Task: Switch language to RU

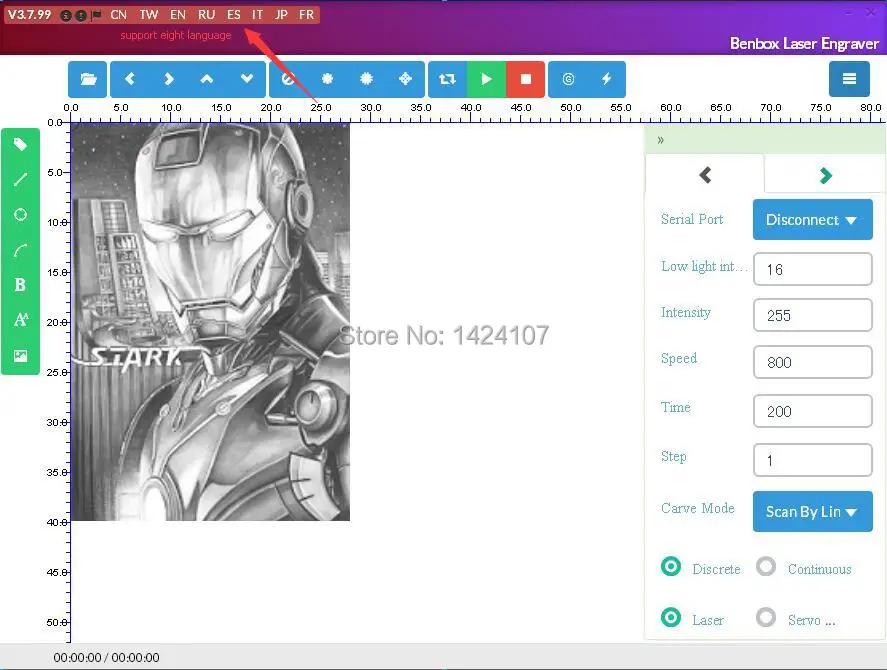Action: (x=206, y=15)
